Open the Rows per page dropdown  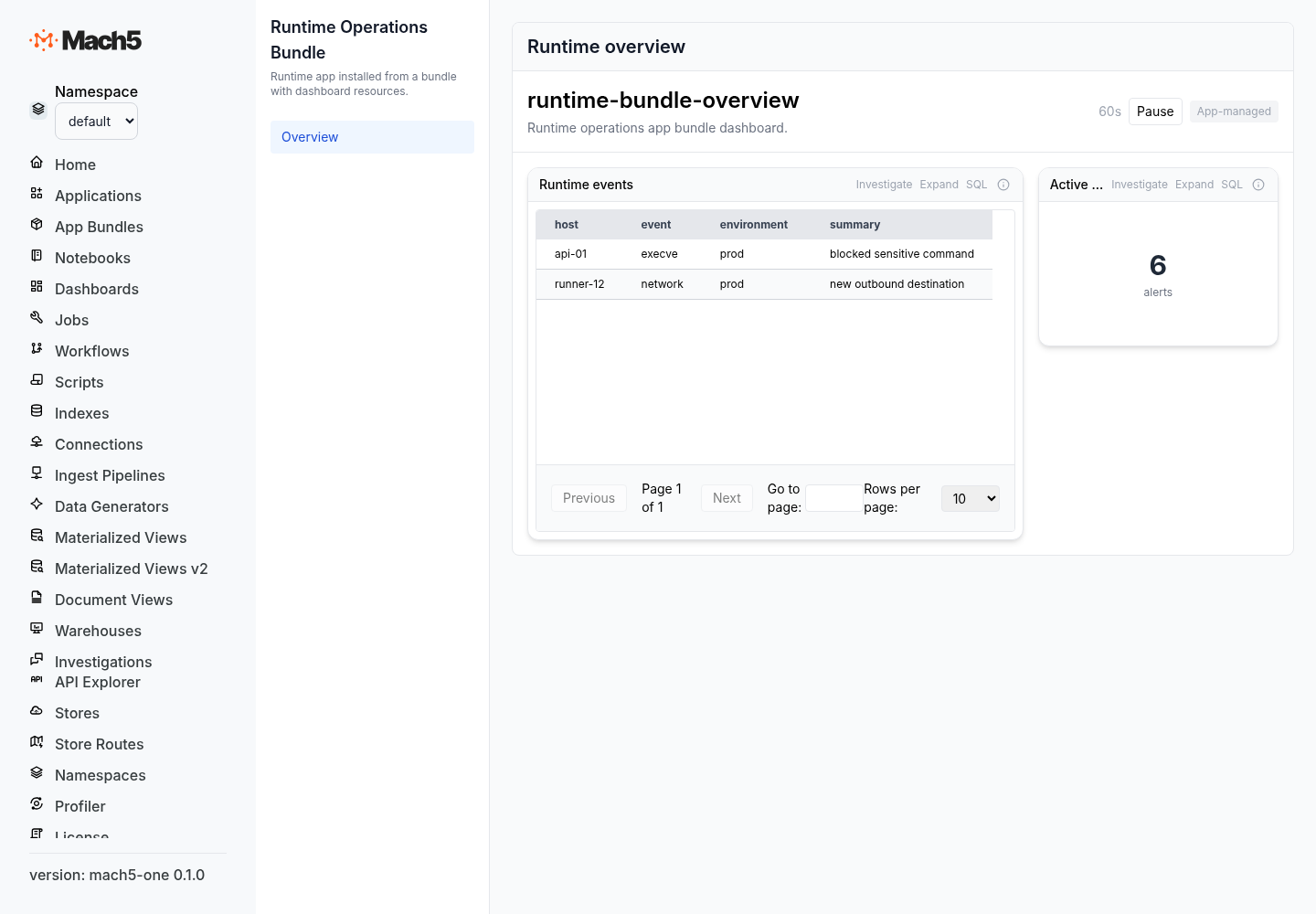pos(971,498)
